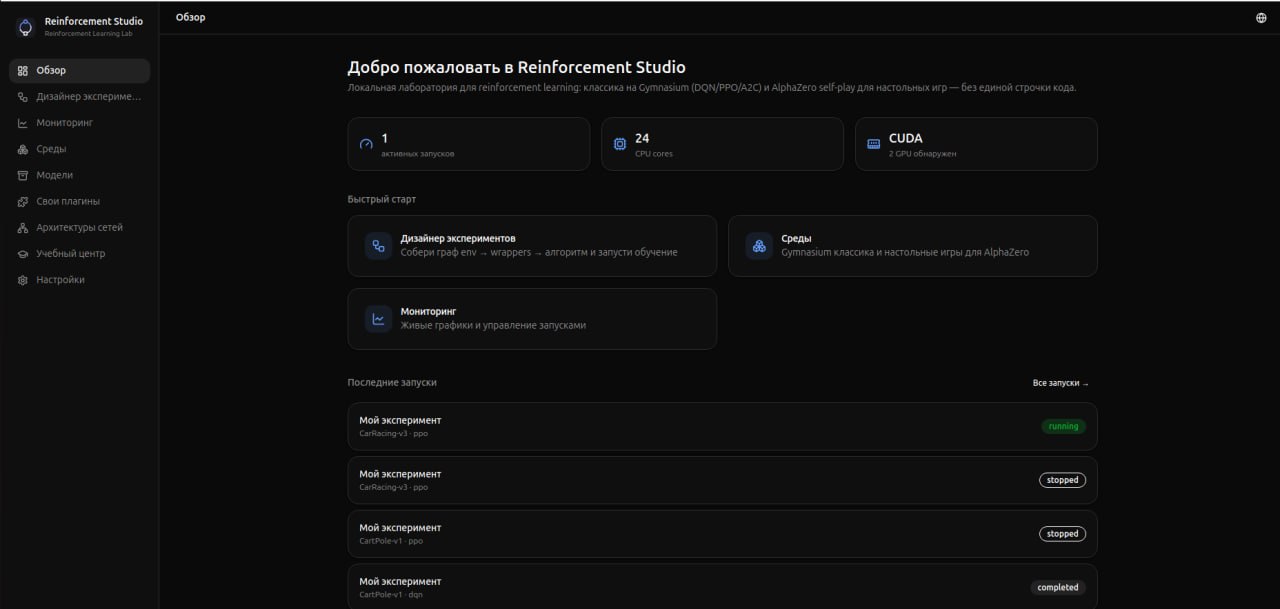Click the Архитектуры сетей network icon

23,228
